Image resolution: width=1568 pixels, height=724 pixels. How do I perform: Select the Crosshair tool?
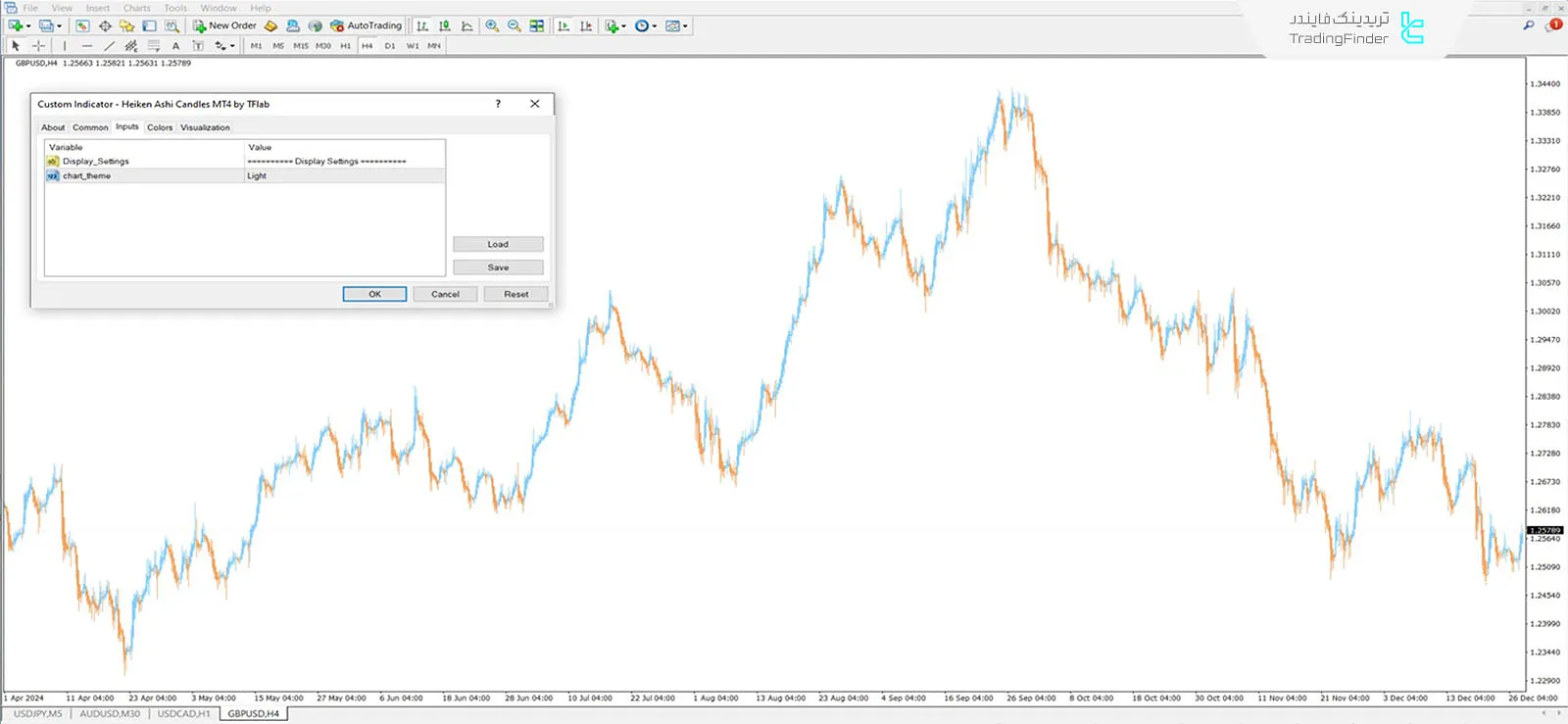pyautogui.click(x=38, y=46)
